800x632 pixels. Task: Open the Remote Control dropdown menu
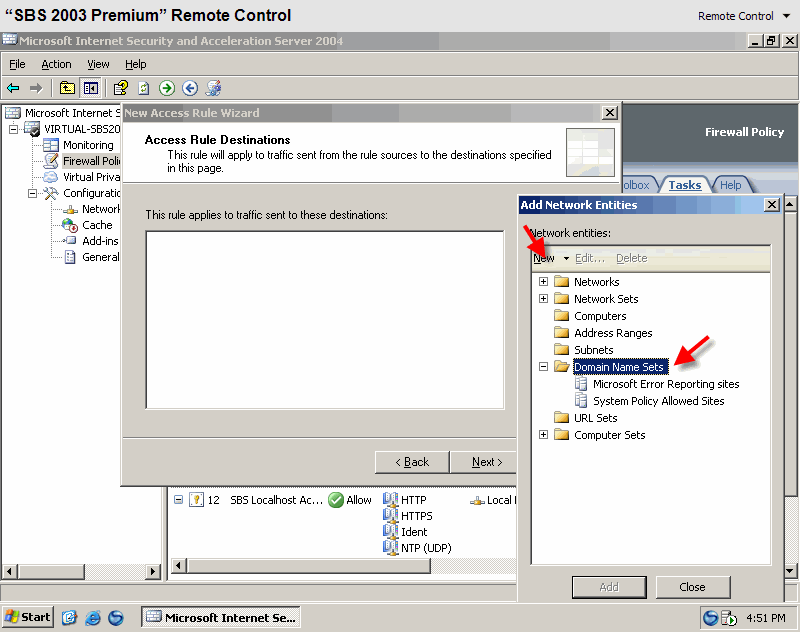tap(743, 16)
